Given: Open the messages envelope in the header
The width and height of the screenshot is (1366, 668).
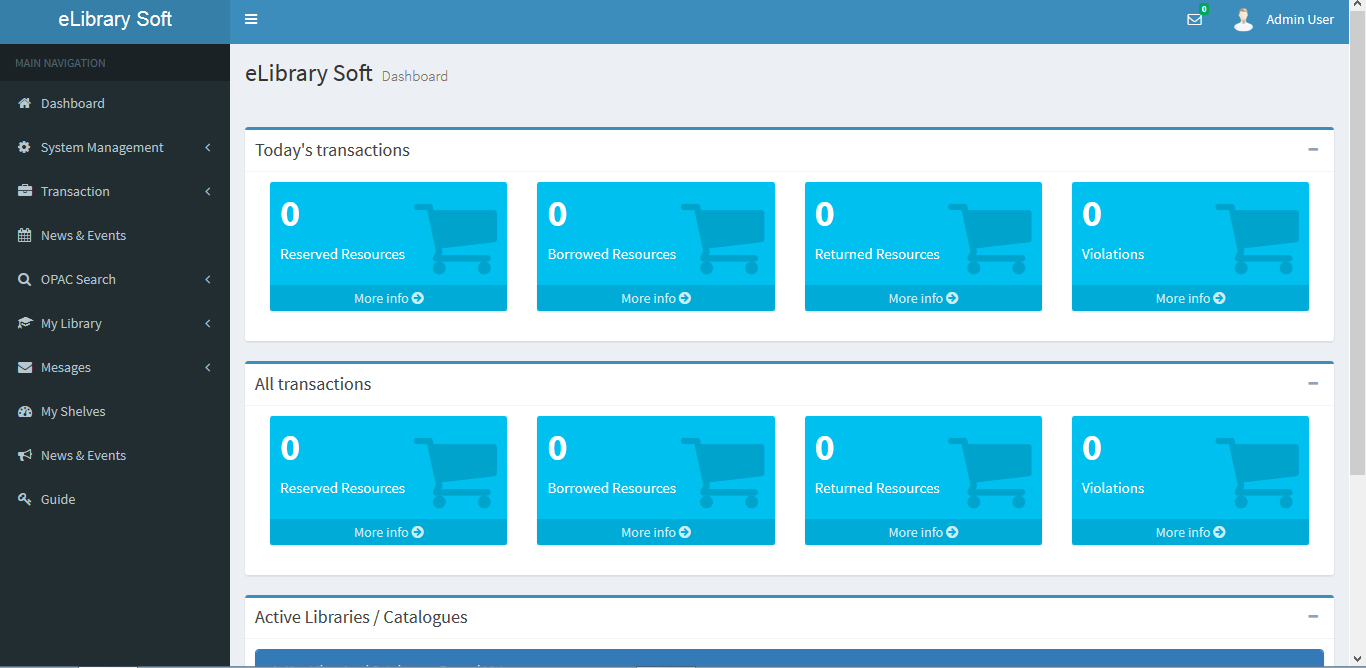Looking at the screenshot, I should 1194,19.
